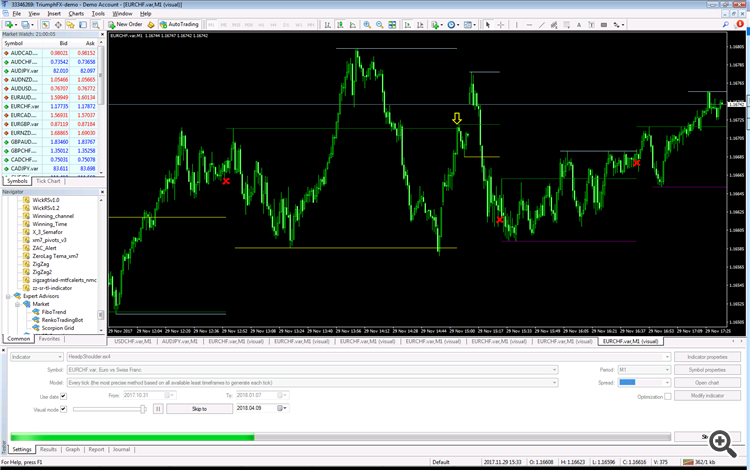
Task: Open the MetaEditor icon beside New Order
Action: 151,24
